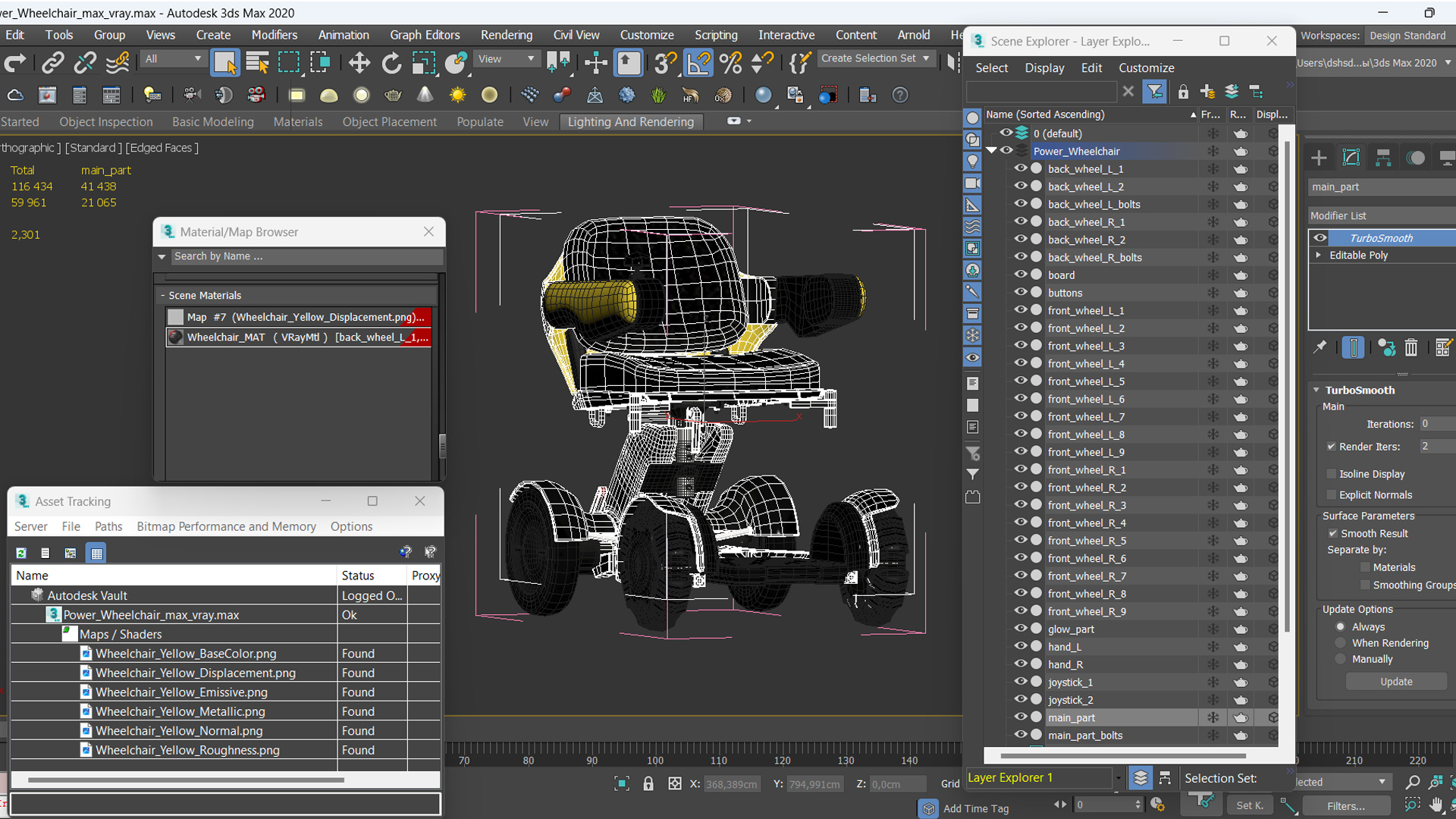Open Bitmap Performance and Memory menu

(226, 526)
